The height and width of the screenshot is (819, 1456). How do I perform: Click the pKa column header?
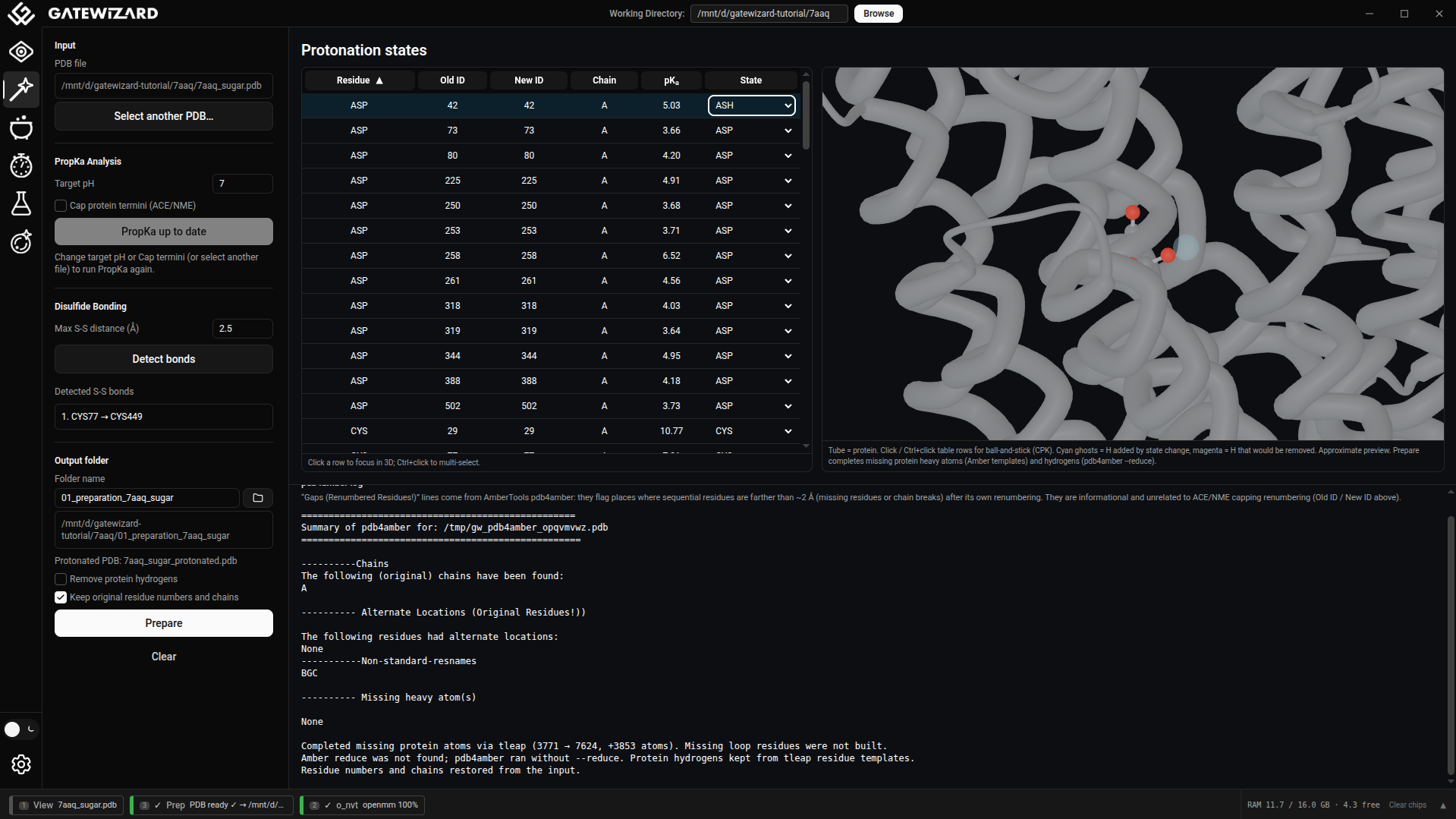[x=671, y=80]
